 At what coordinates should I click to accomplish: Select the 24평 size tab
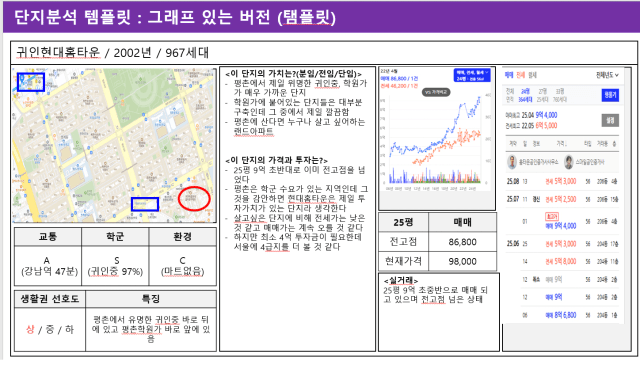point(525,91)
